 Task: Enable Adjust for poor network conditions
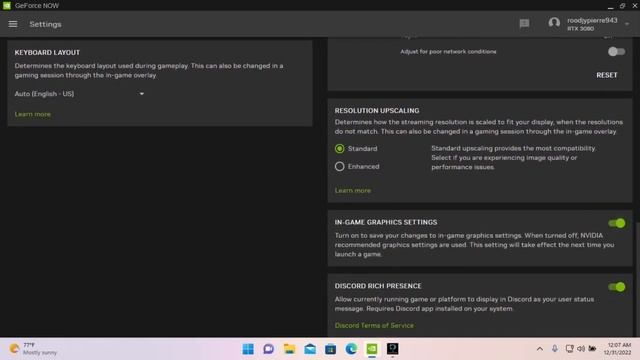[x=616, y=51]
